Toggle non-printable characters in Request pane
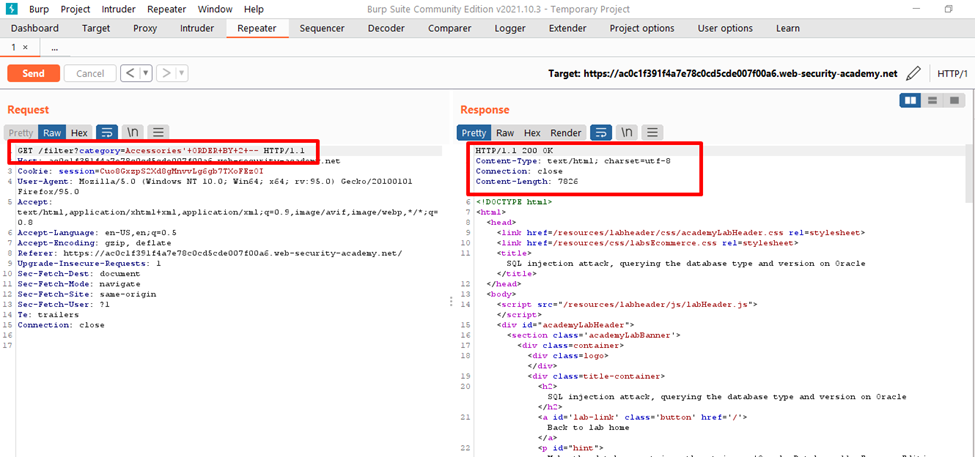 click(132, 132)
